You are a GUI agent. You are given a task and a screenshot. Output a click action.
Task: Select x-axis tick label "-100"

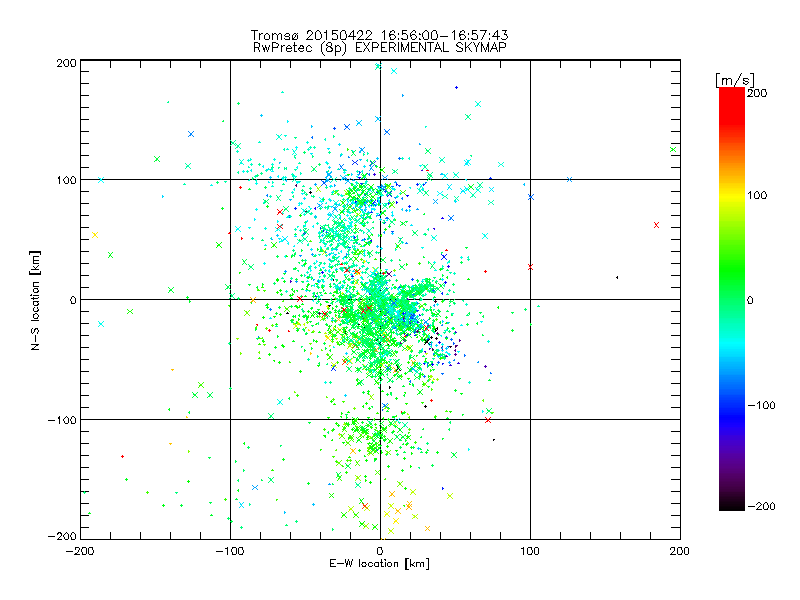click(230, 551)
